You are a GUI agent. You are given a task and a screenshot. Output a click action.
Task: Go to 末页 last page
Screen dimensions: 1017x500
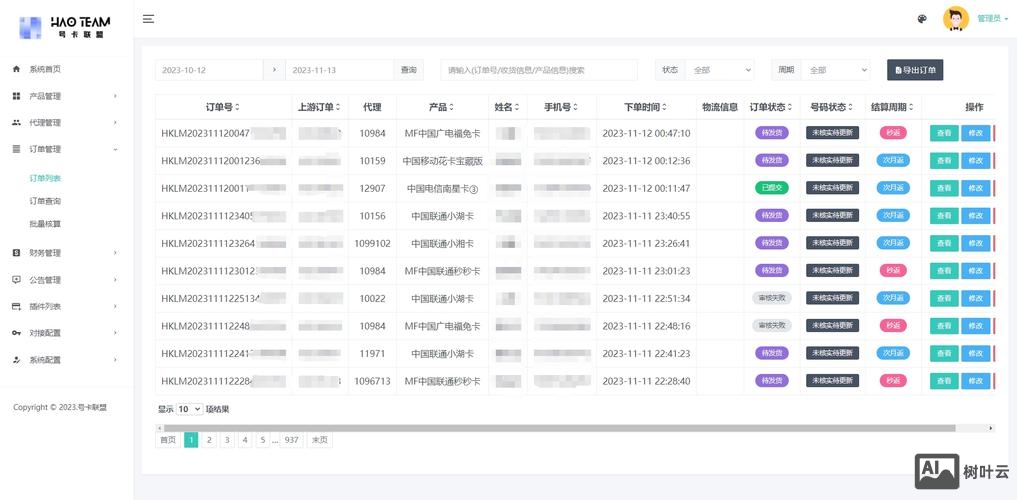click(319, 440)
